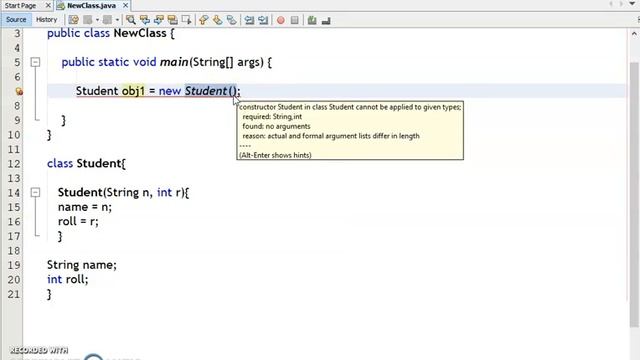Close the Start Page tab
The height and width of the screenshot is (360, 640).
48,6
